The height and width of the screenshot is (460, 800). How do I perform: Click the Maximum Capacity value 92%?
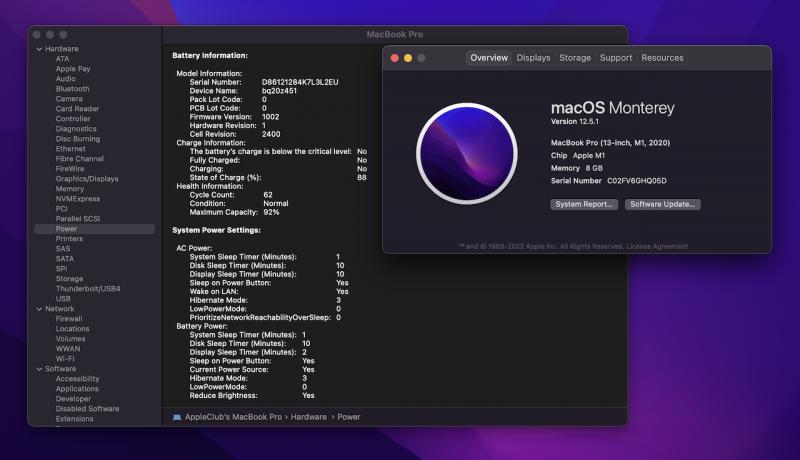point(271,212)
